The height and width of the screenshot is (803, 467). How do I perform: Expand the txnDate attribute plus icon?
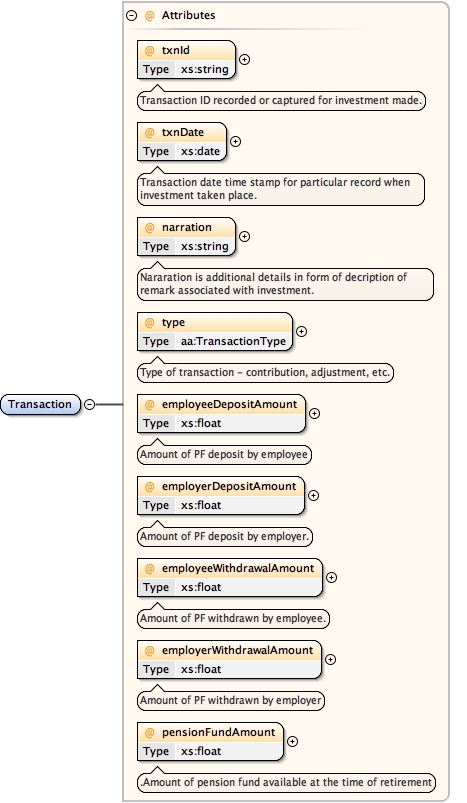236,141
